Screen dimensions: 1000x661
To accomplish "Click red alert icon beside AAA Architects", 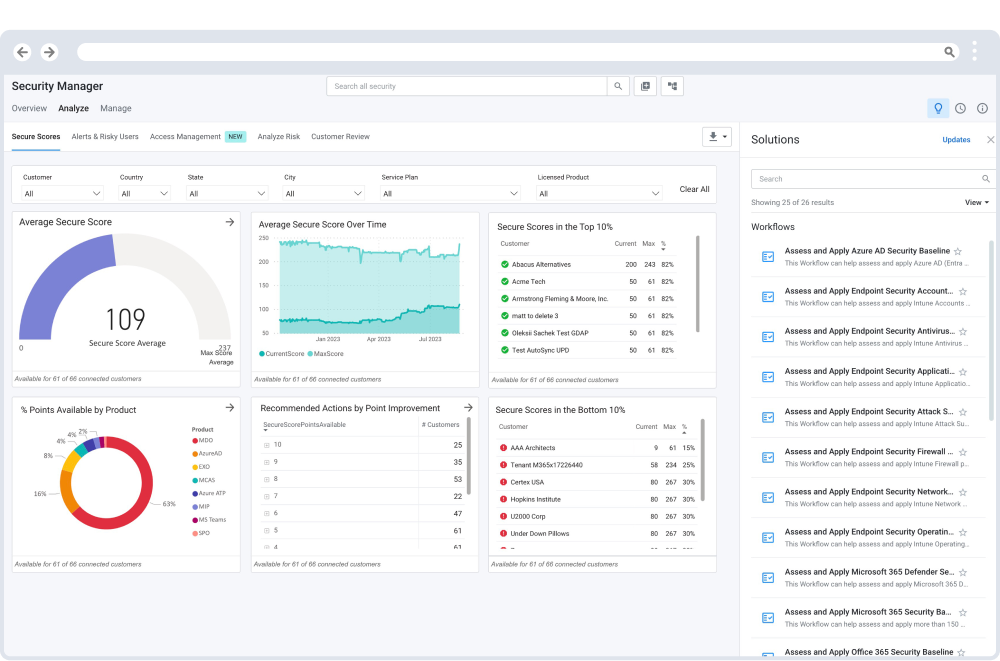I will 503,448.
